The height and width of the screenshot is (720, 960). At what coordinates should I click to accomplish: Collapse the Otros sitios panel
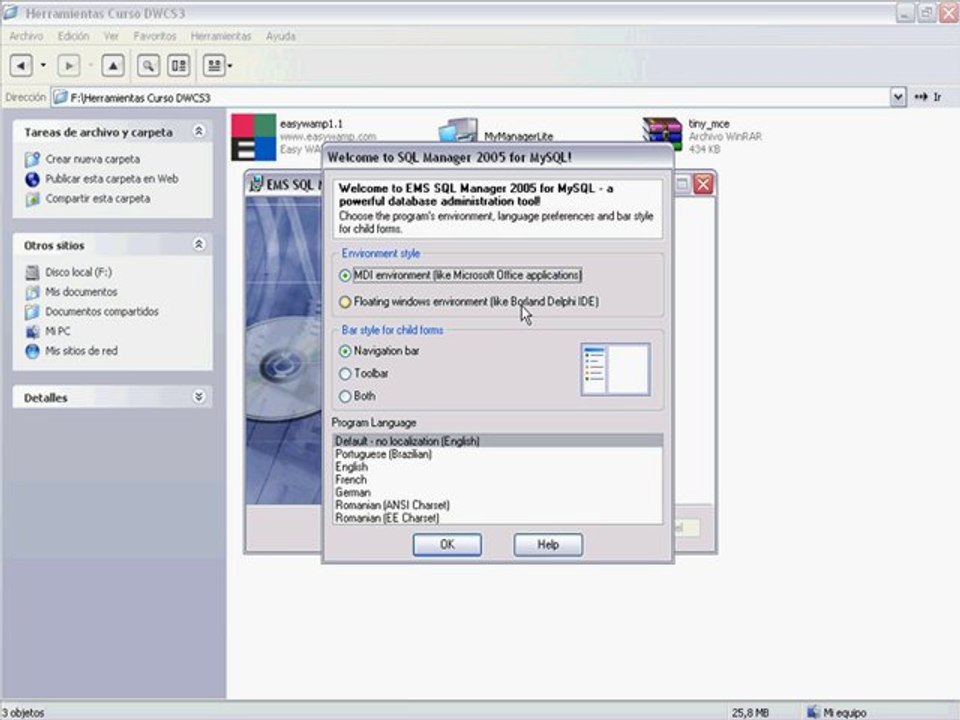click(x=199, y=244)
